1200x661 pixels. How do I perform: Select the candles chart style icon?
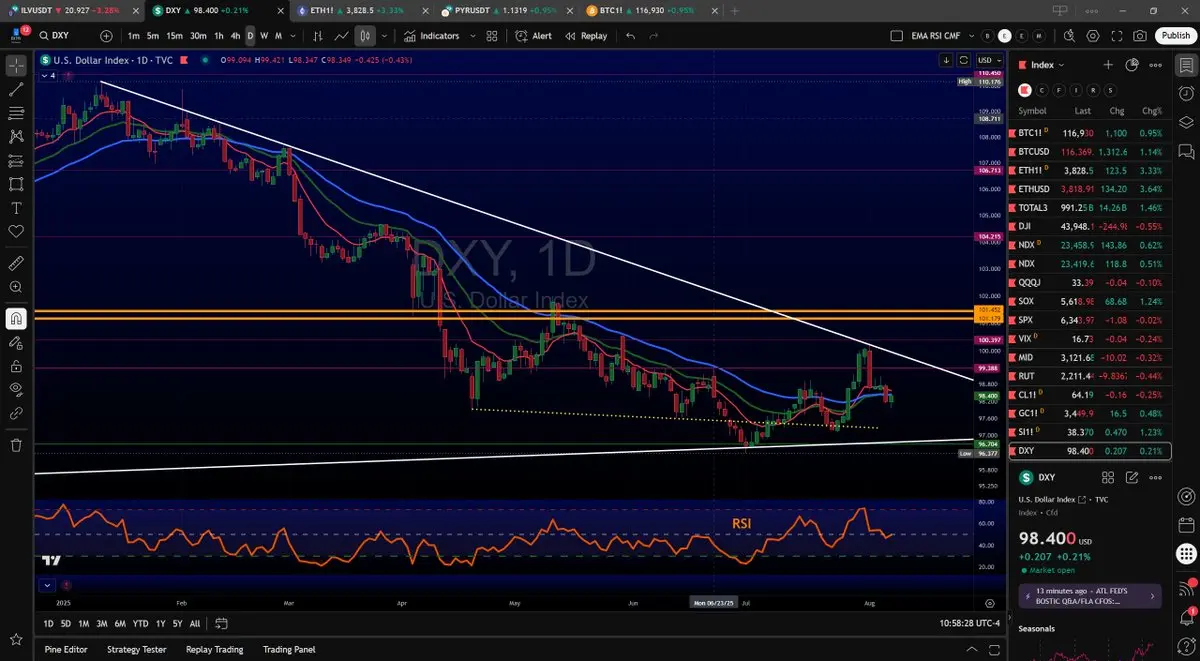coord(365,35)
